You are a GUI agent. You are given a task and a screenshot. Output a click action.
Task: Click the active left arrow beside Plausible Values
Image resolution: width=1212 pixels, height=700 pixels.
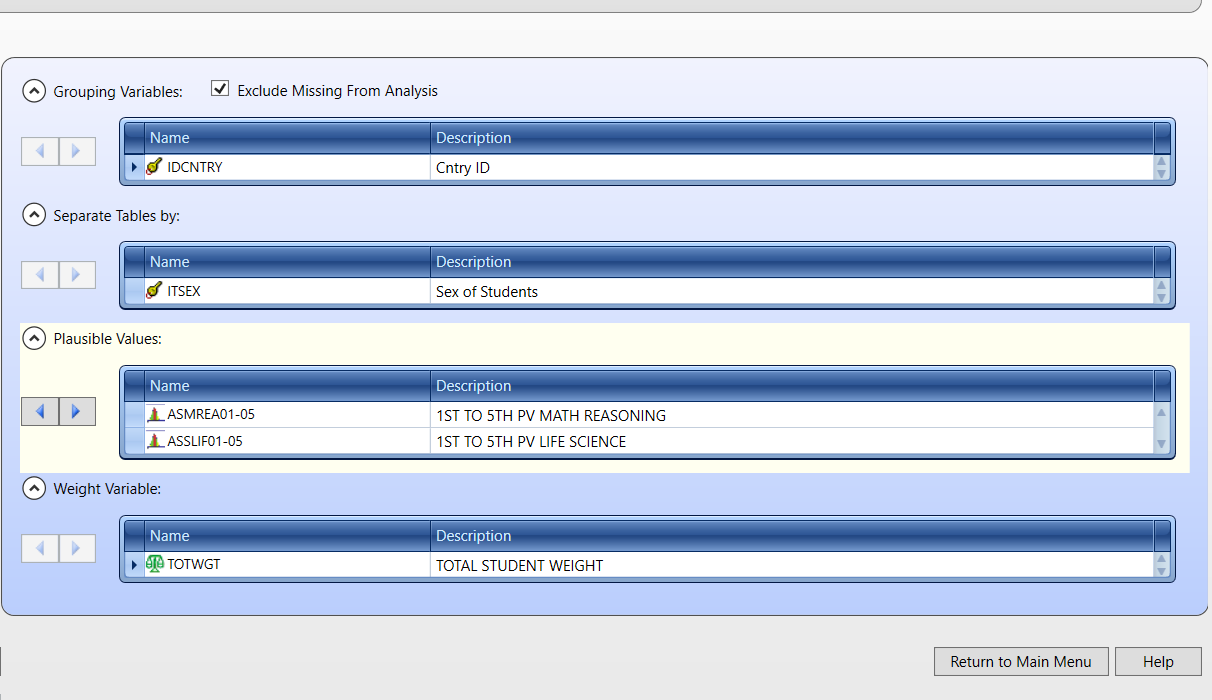tap(40, 411)
